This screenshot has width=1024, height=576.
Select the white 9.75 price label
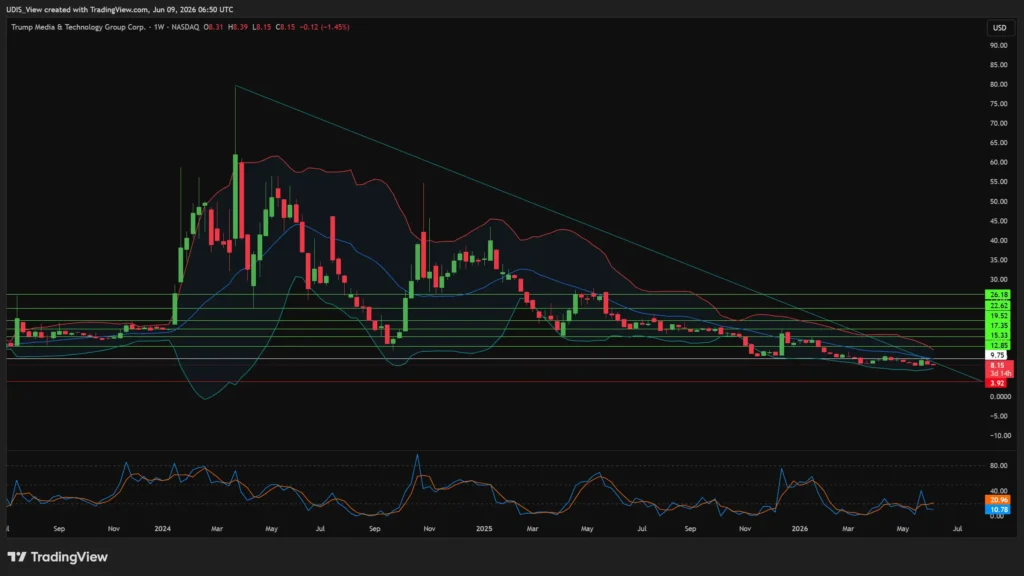[x=997, y=355]
